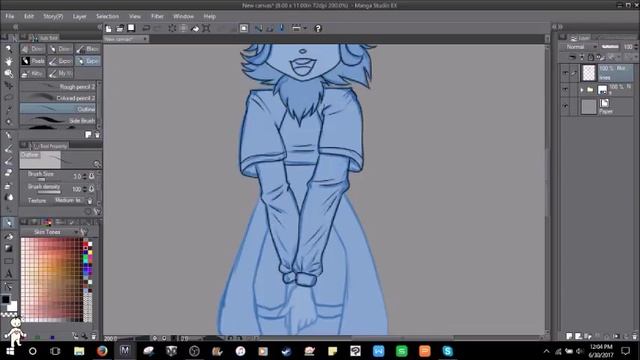The image size is (640, 360).
Task: Select the Colored pencil 2 sub tool
Action: 58,98
